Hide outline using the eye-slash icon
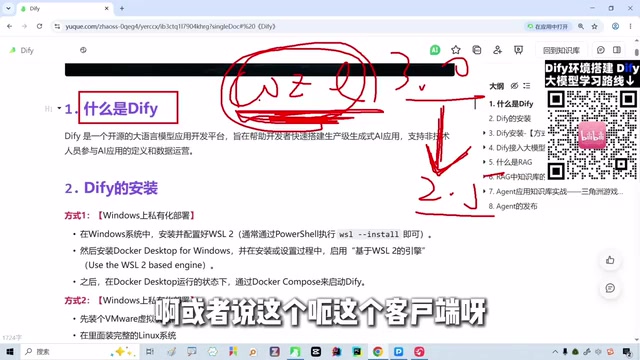Image resolution: width=640 pixels, height=360 pixels. pos(514,86)
